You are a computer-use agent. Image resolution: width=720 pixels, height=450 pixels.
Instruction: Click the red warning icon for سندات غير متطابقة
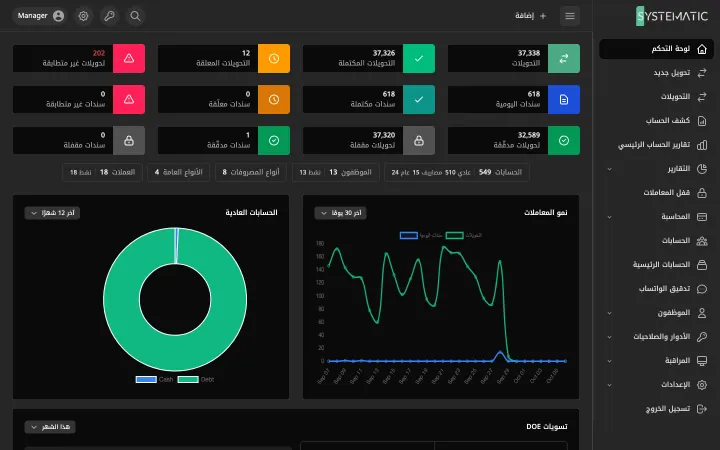[129, 99]
